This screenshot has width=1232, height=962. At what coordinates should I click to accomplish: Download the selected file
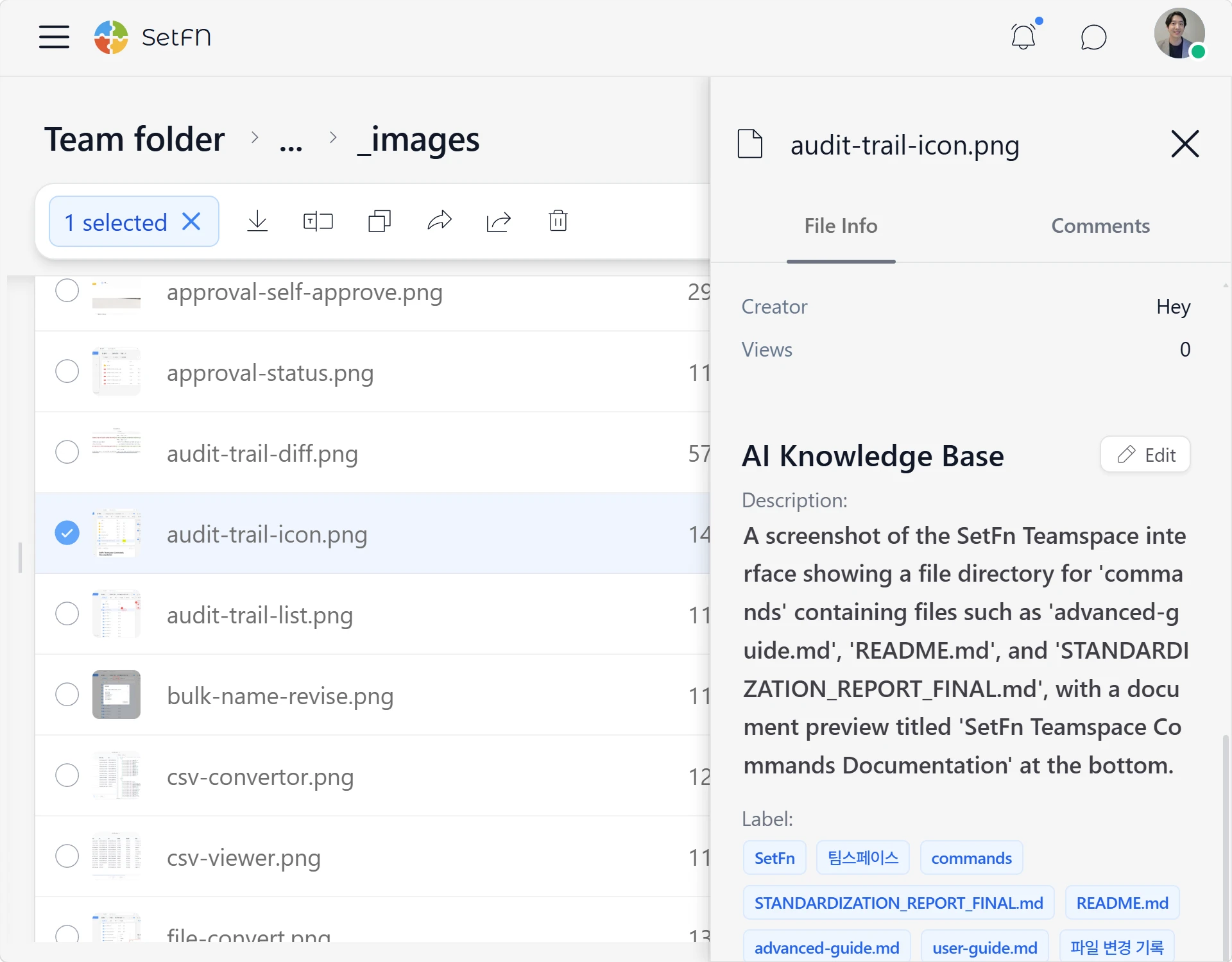coord(257,221)
